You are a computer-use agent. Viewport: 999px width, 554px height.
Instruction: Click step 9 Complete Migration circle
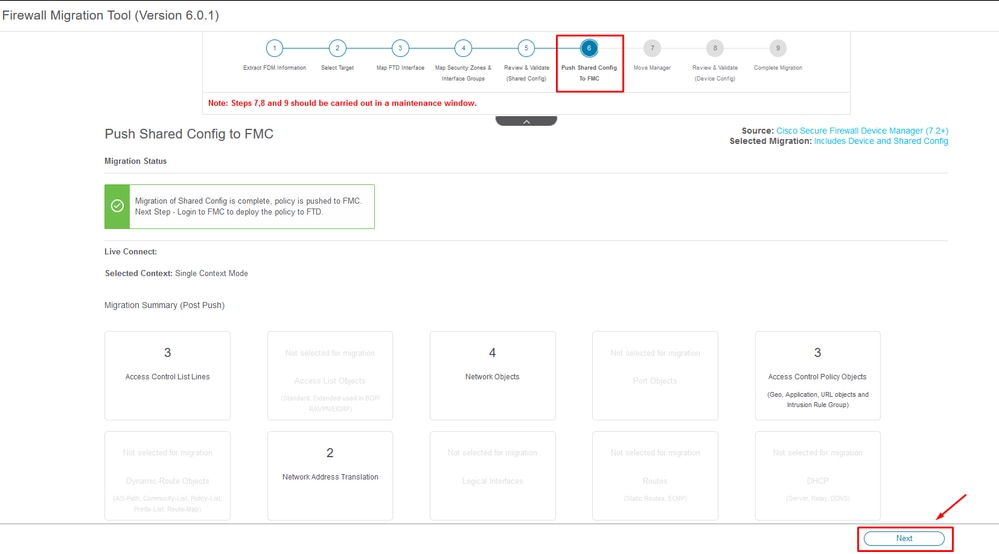click(777, 48)
